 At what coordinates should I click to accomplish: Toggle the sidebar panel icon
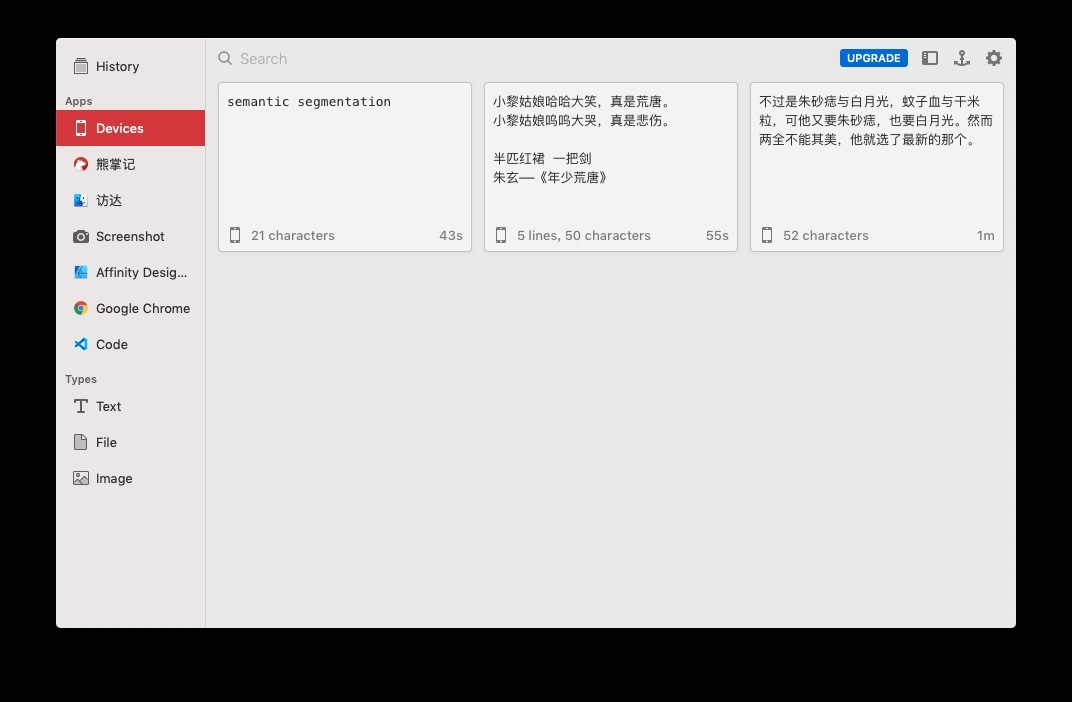930,58
